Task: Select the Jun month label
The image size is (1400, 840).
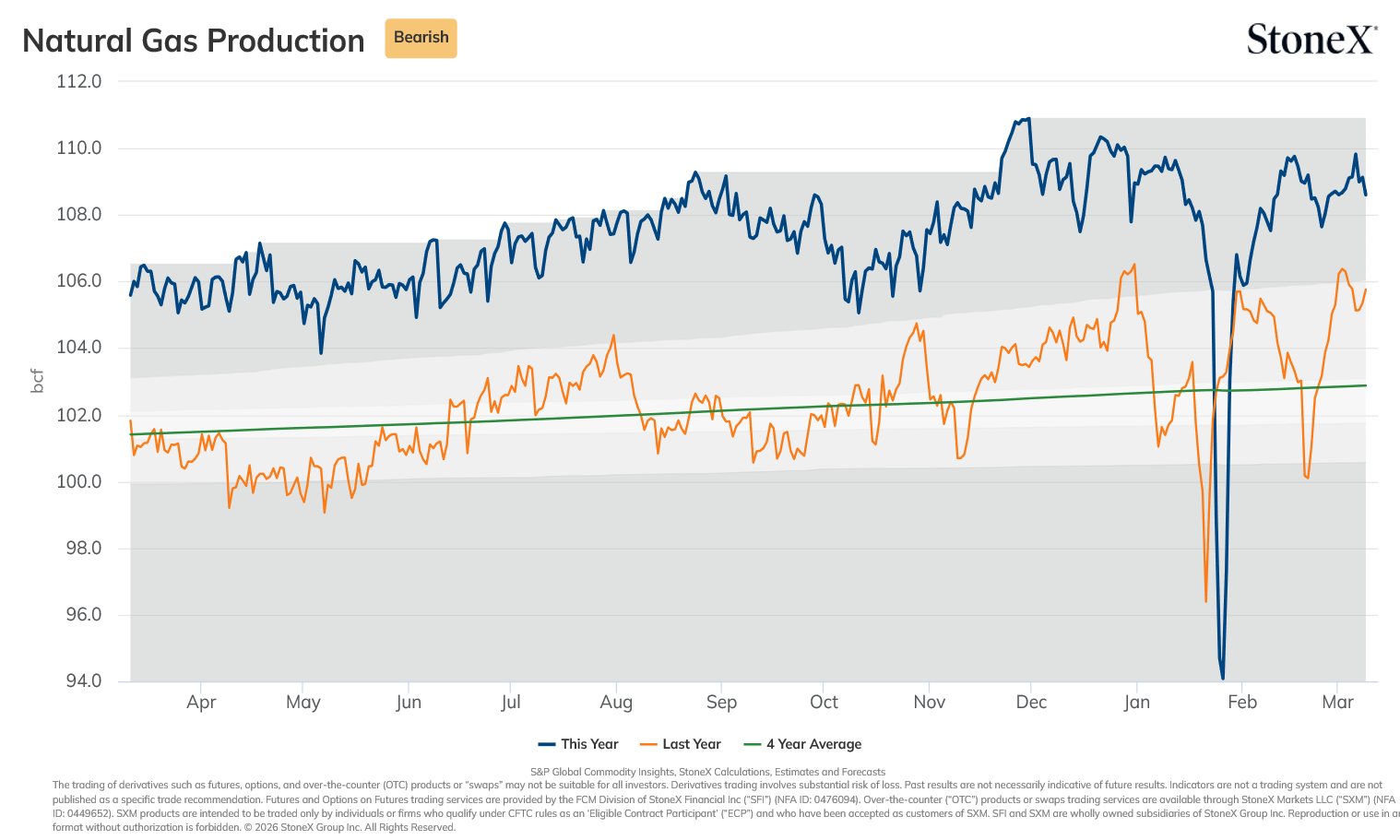Action: 409,703
